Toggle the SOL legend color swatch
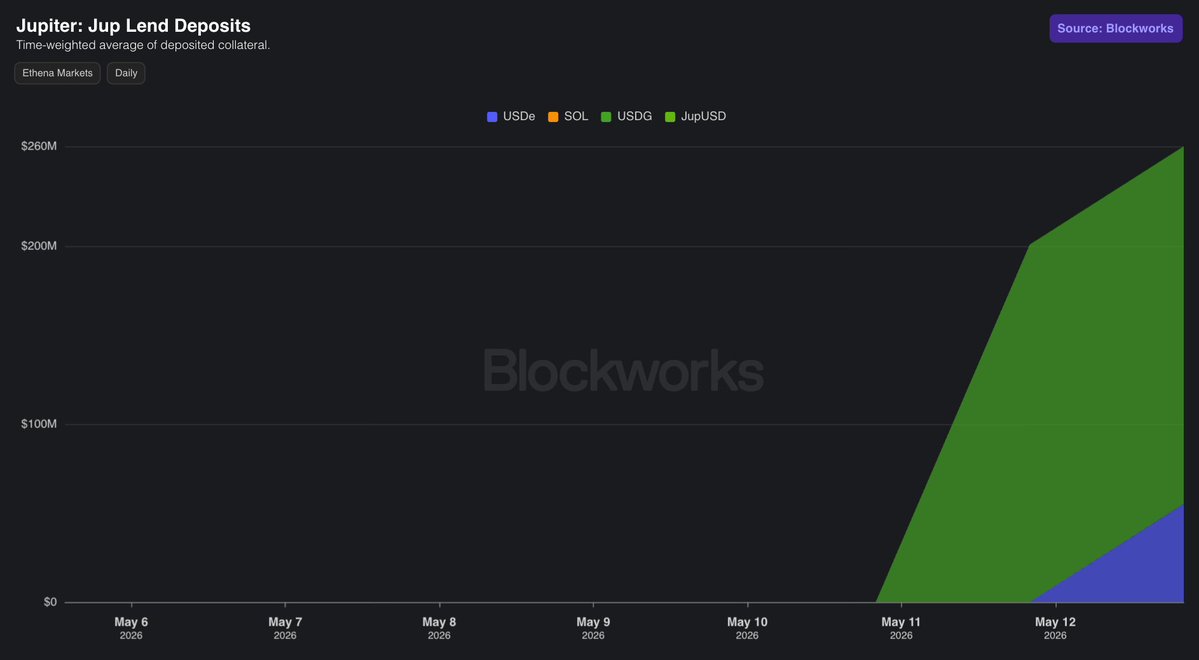The width and height of the screenshot is (1199, 660). (554, 117)
